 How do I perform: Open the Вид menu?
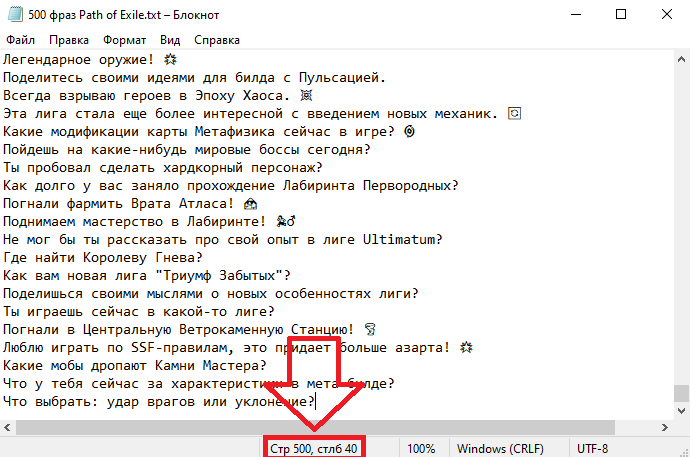[170, 40]
